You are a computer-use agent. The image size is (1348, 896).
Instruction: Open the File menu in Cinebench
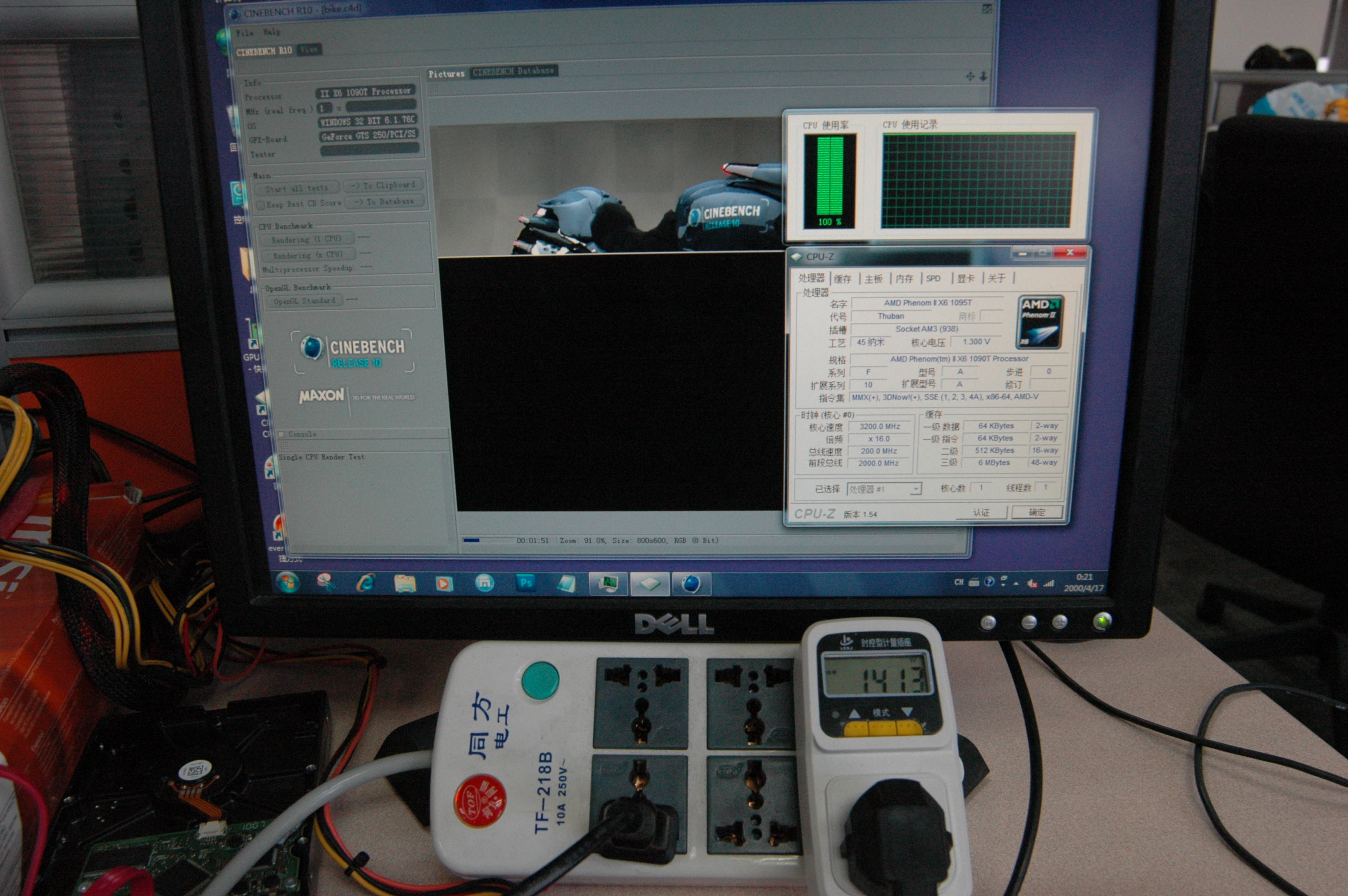245,33
